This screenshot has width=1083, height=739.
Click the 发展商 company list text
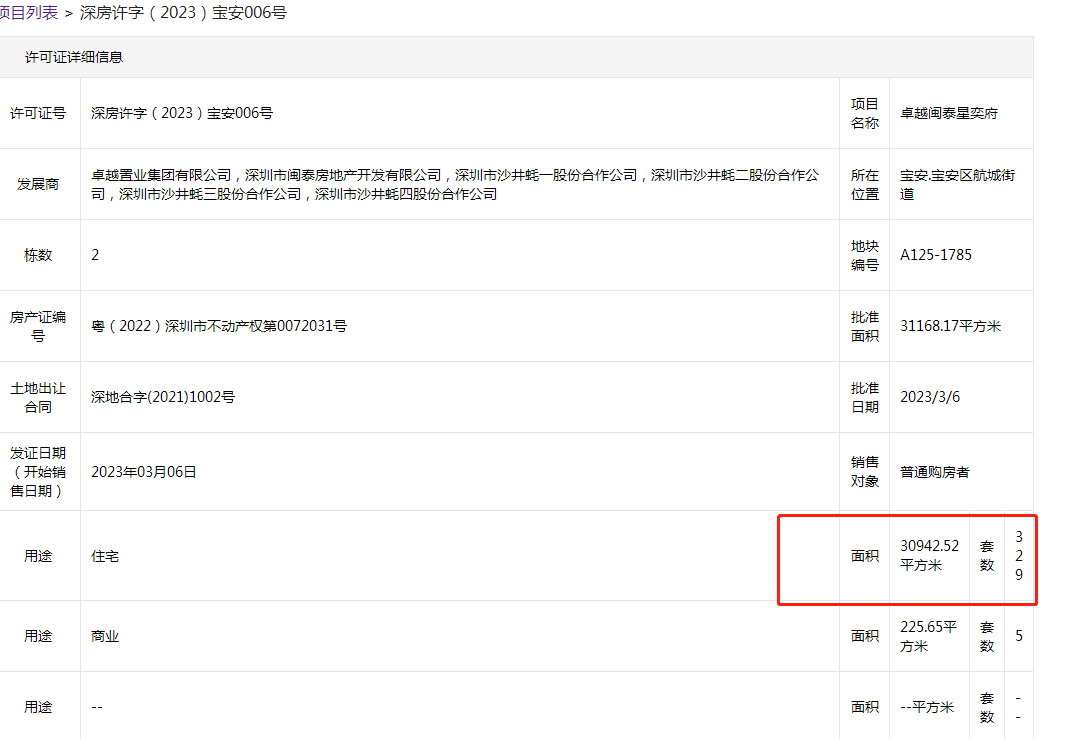pos(455,184)
